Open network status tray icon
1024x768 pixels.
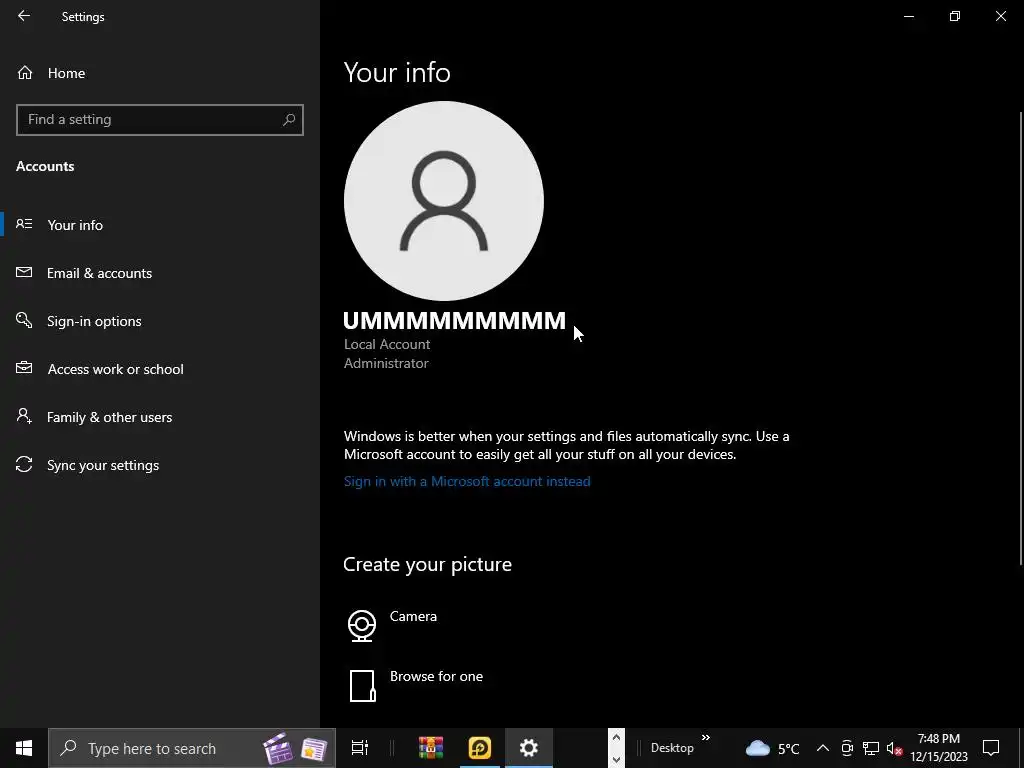pyautogui.click(x=871, y=748)
